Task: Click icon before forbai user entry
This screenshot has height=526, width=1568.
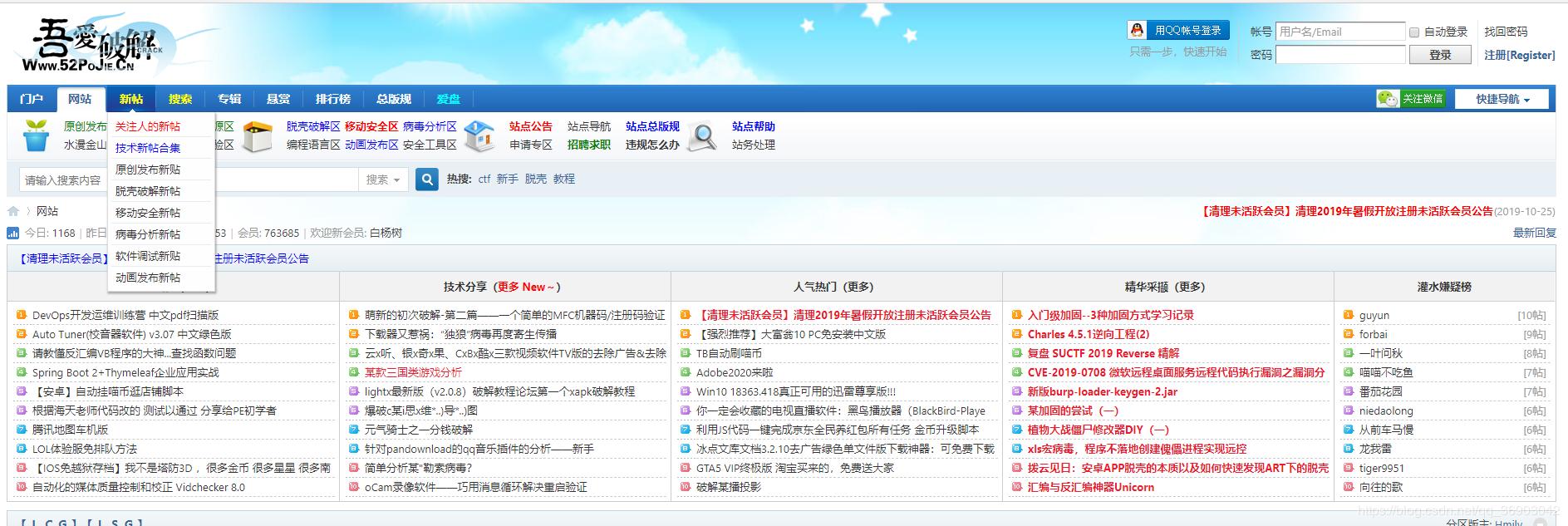Action: (x=1349, y=334)
